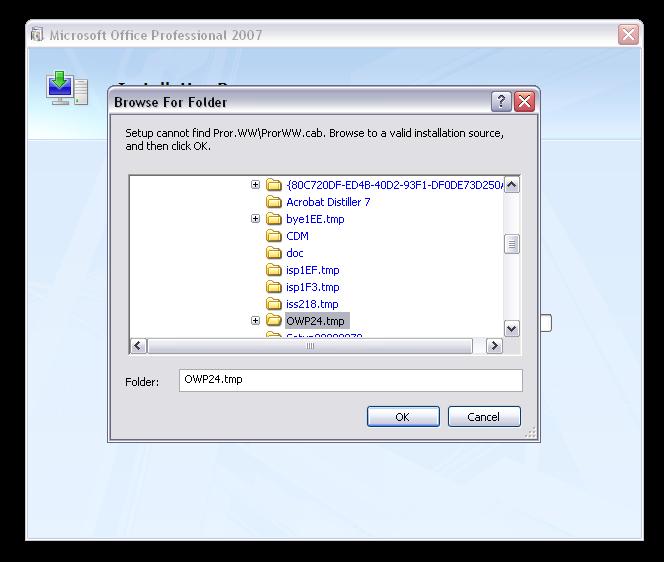Expand the {80C720DF-ED4B folder node
This screenshot has height=562, width=664.
click(x=255, y=185)
